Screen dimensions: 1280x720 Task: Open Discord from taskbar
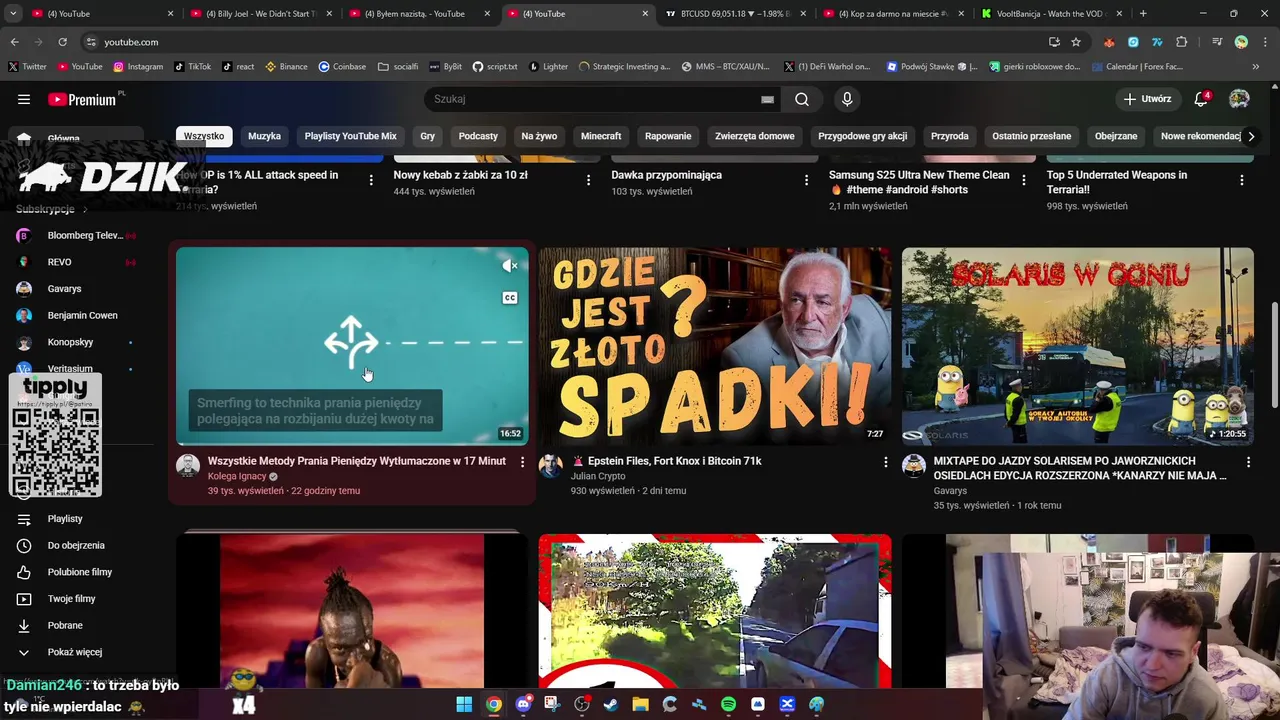coord(523,704)
